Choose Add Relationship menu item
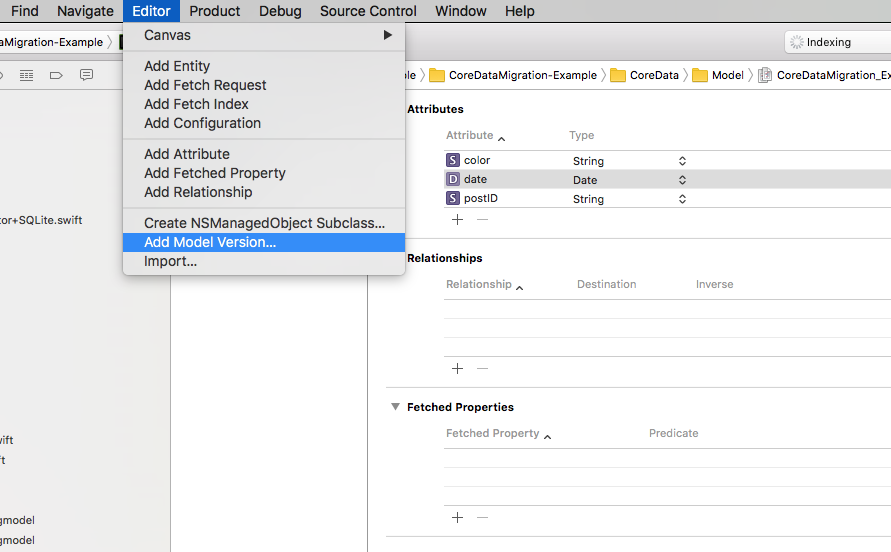 click(264, 192)
